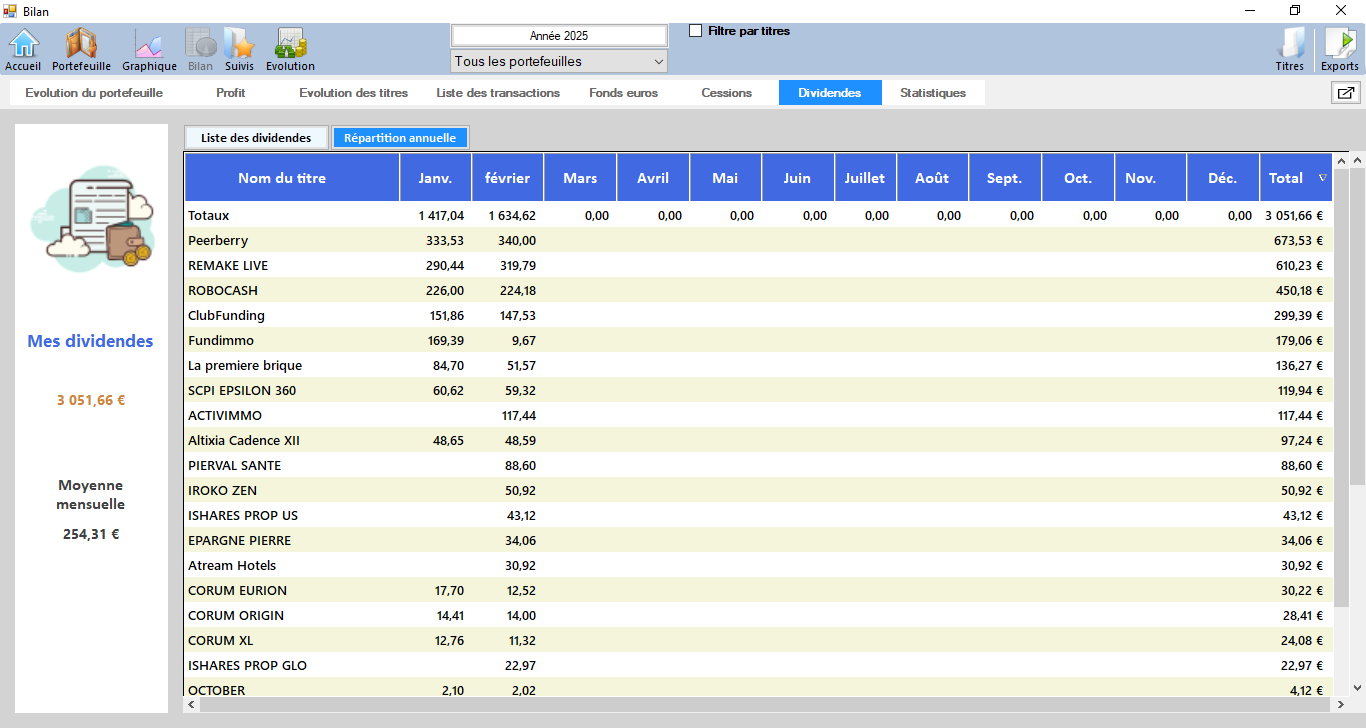Click the vertical scrollbar down arrow
The image size is (1366, 728).
pyautogui.click(x=1357, y=688)
